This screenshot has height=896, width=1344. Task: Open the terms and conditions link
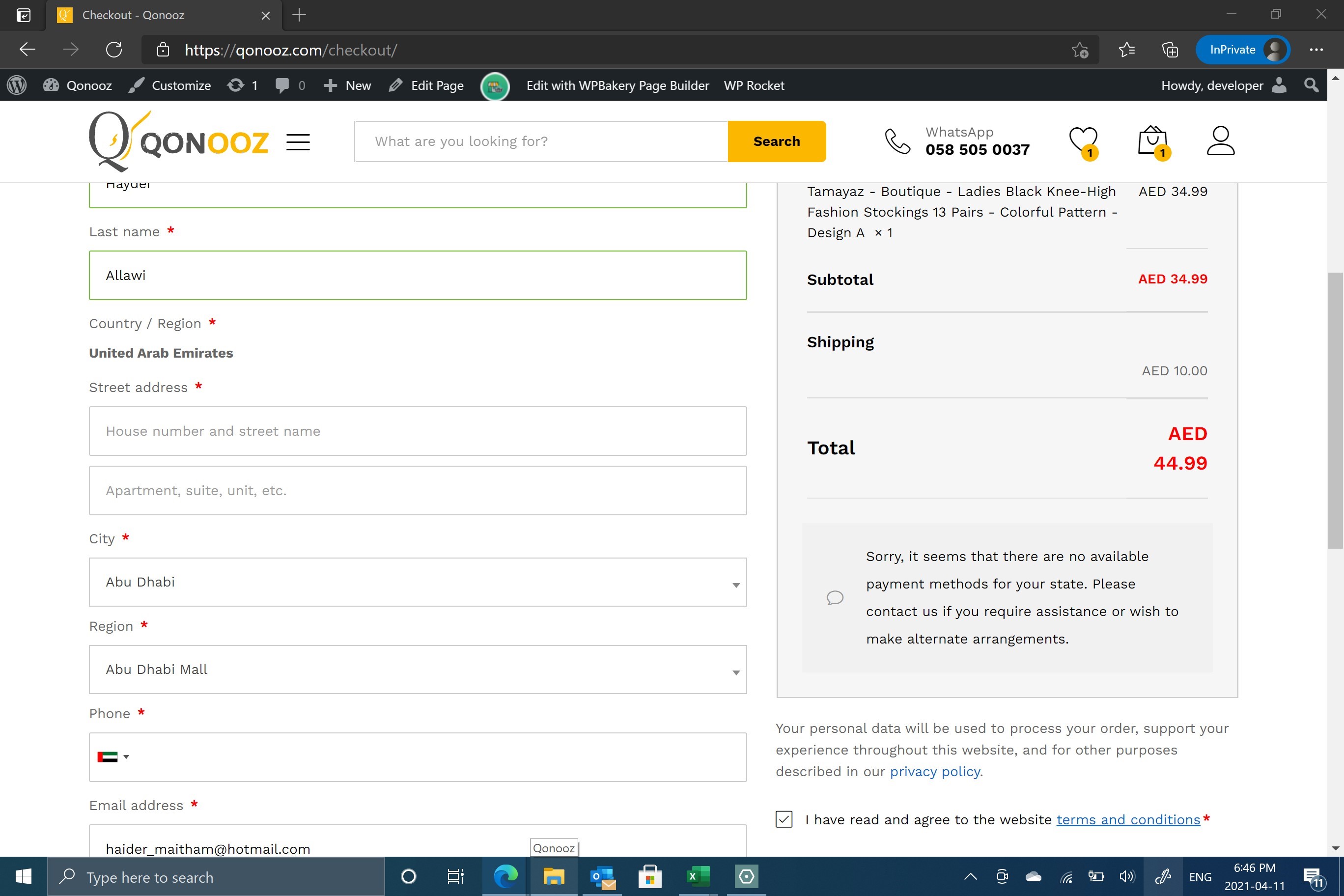(x=1128, y=819)
